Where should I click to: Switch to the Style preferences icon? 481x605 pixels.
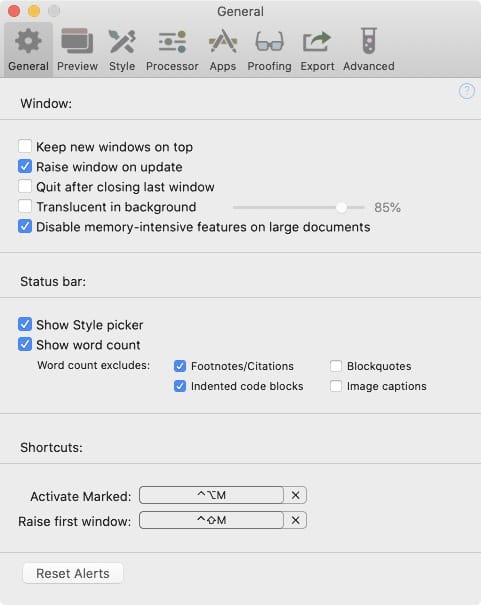[x=122, y=50]
